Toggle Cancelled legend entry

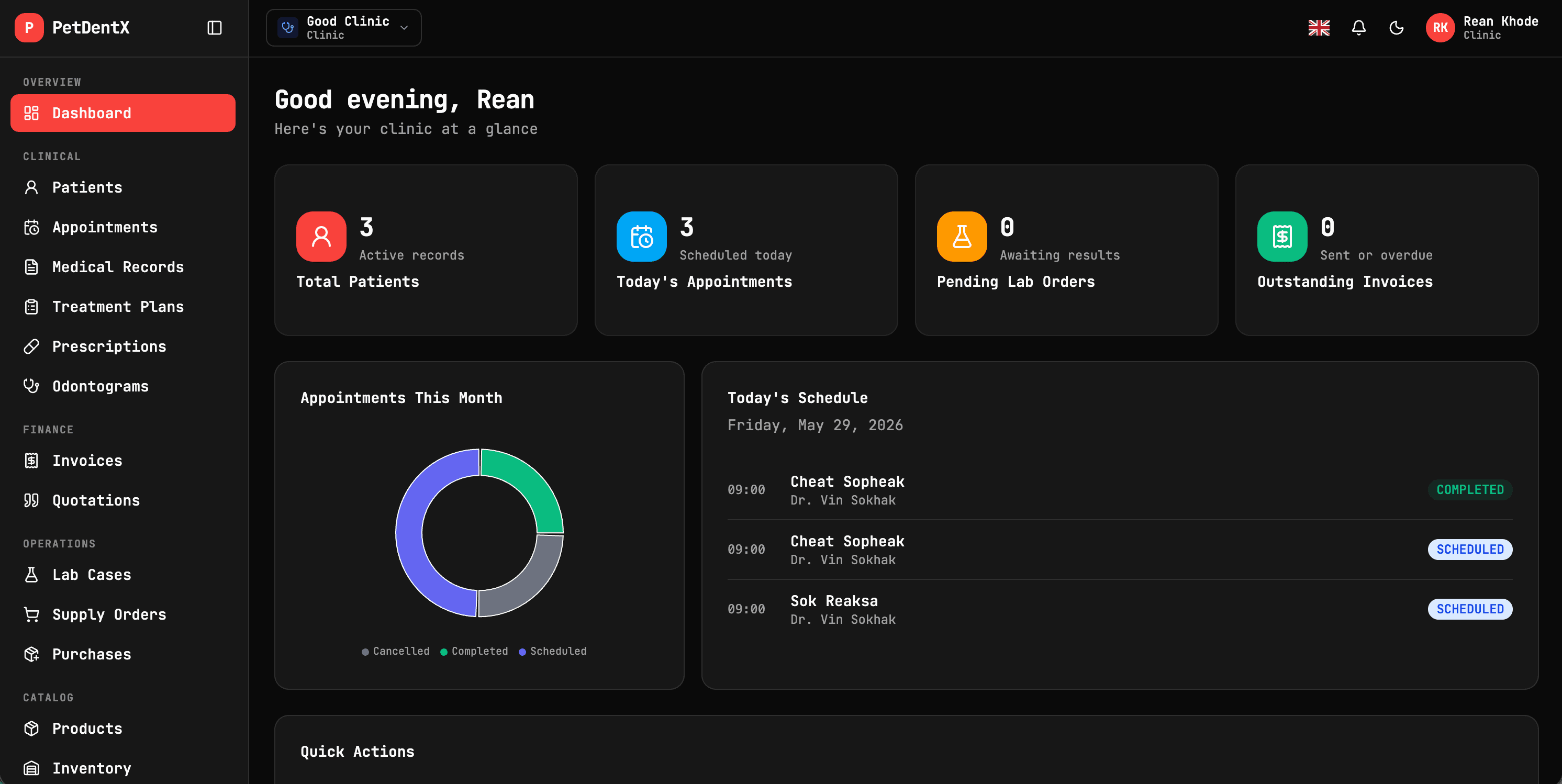click(395, 651)
